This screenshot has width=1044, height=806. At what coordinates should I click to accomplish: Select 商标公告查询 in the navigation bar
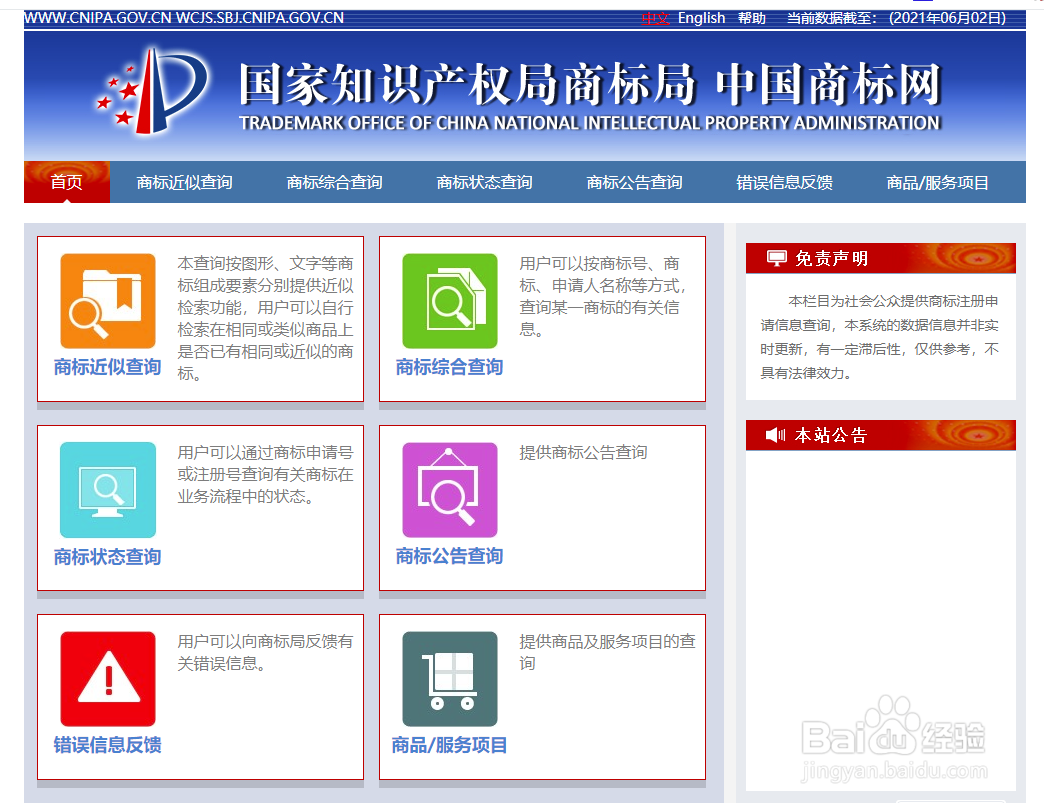pyautogui.click(x=635, y=182)
